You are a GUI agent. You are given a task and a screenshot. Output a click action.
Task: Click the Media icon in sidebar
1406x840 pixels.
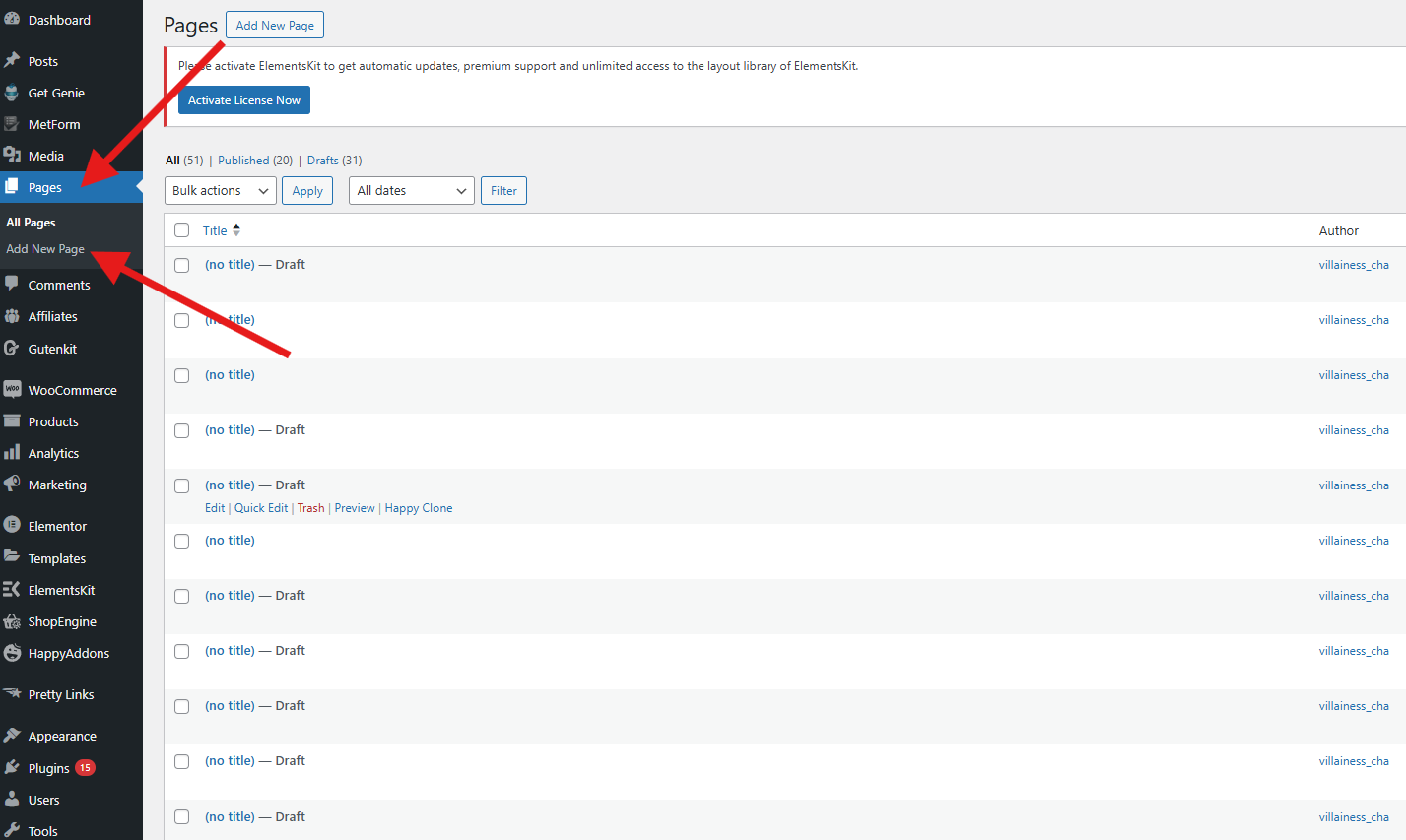(x=12, y=156)
